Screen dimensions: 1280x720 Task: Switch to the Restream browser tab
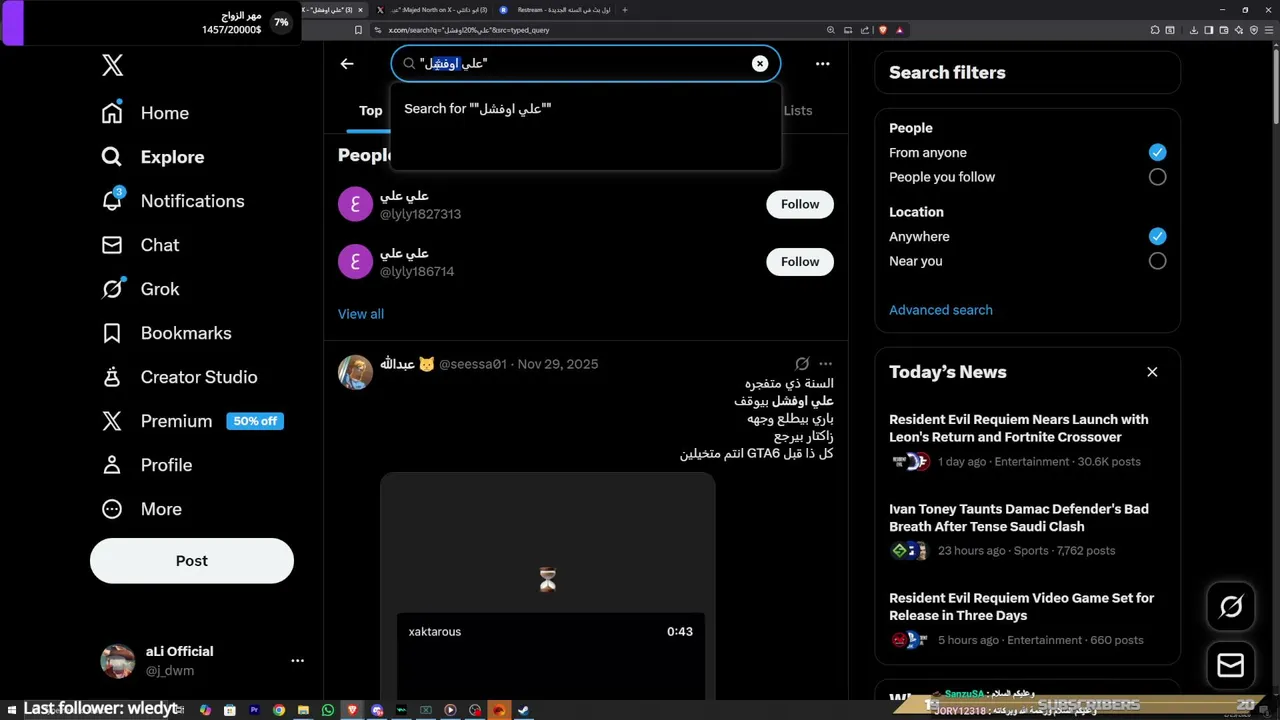click(x=555, y=10)
